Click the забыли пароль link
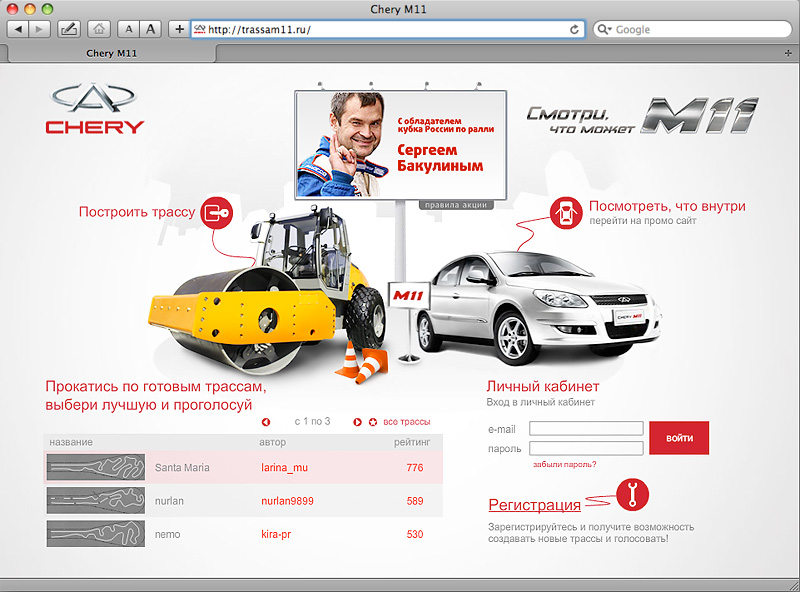800x592 pixels. [x=565, y=464]
